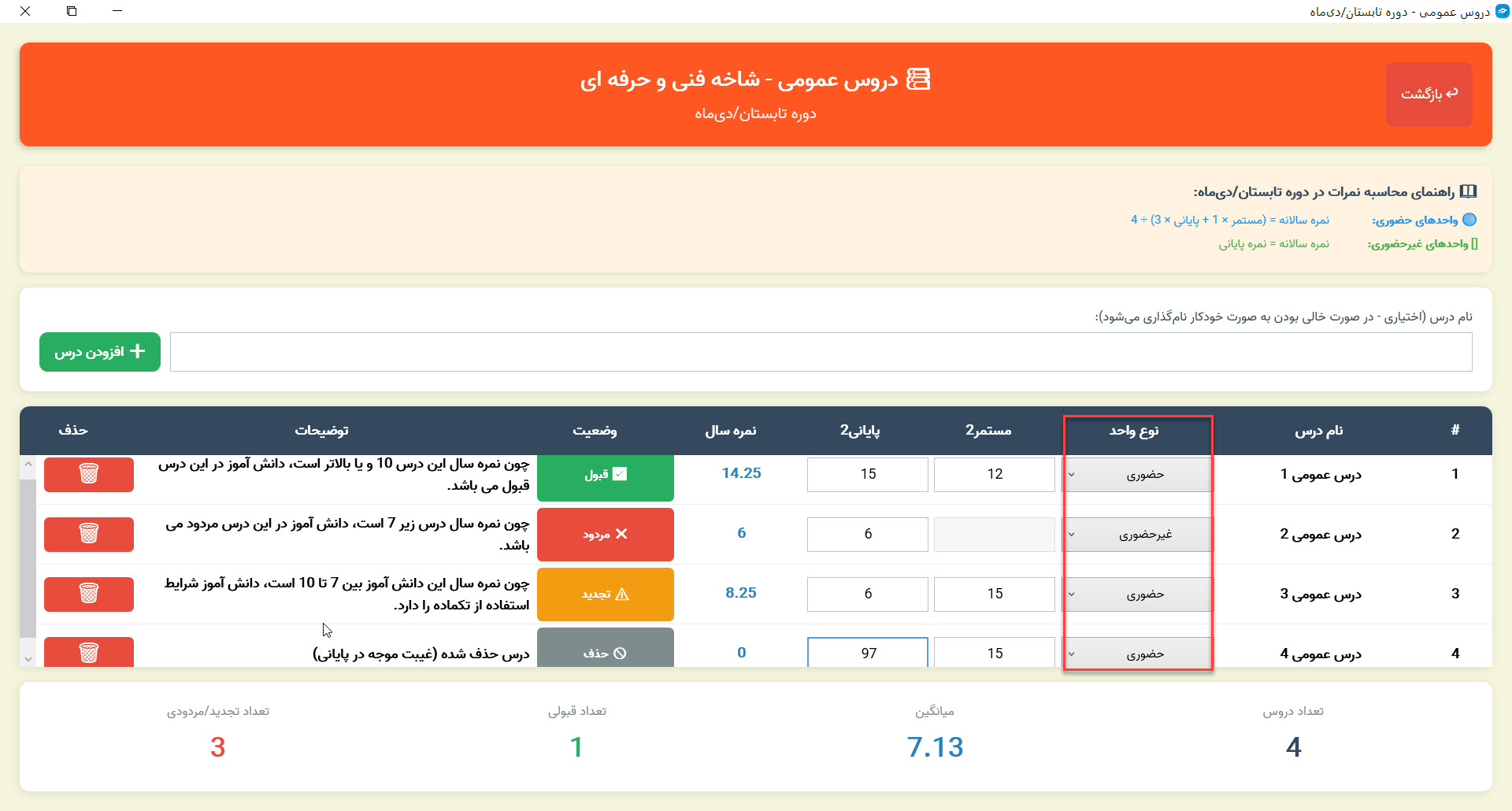Open غیرحضوری dropdown for درس عمومی 2
The height and width of the screenshot is (811, 1512).
tap(1137, 535)
